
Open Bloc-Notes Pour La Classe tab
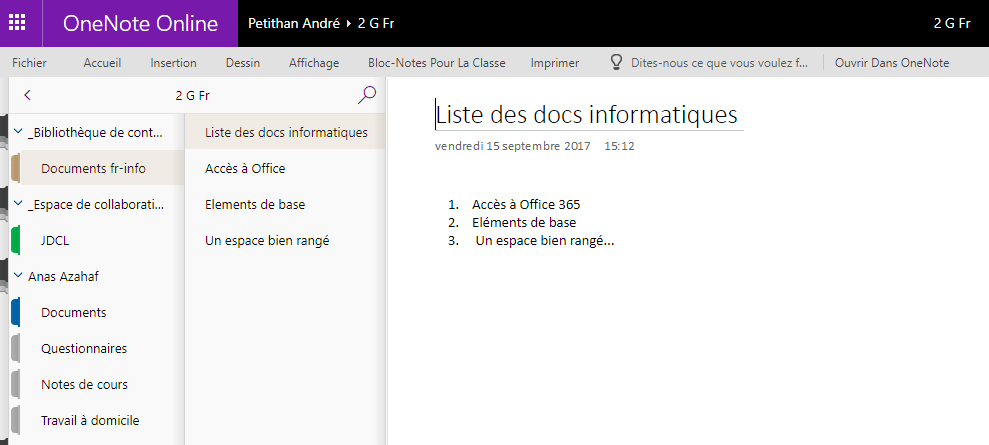pos(436,63)
